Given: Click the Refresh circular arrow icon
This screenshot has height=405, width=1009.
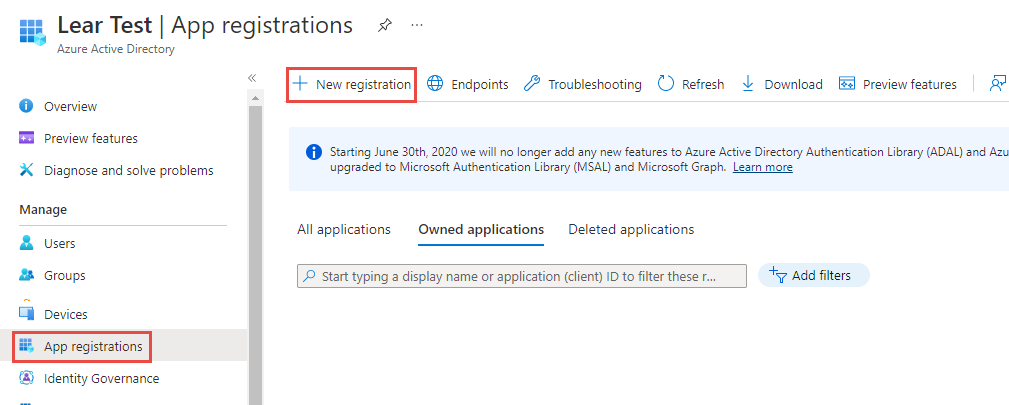Looking at the screenshot, I should click(666, 84).
